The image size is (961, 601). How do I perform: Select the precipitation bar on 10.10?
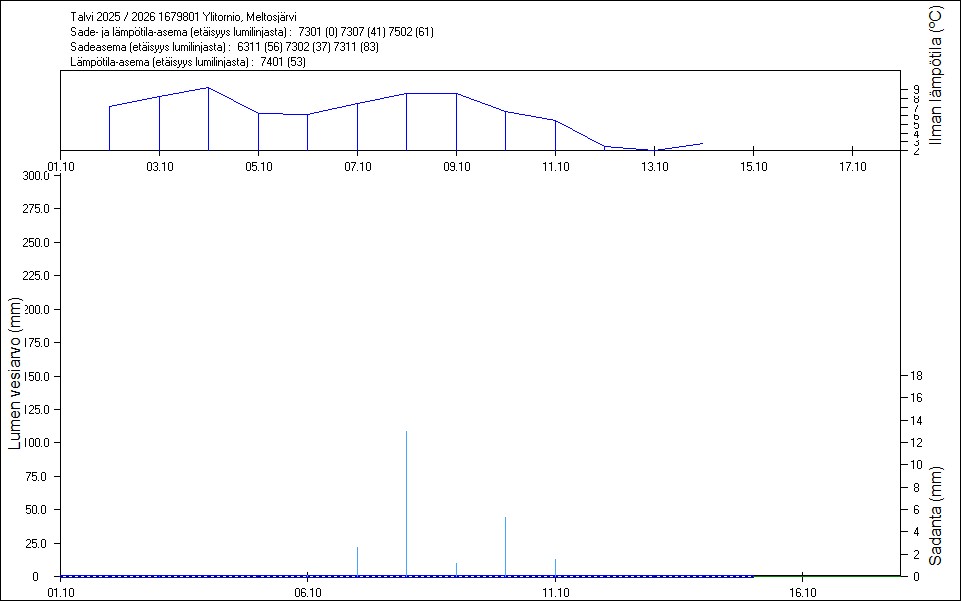coord(505,546)
